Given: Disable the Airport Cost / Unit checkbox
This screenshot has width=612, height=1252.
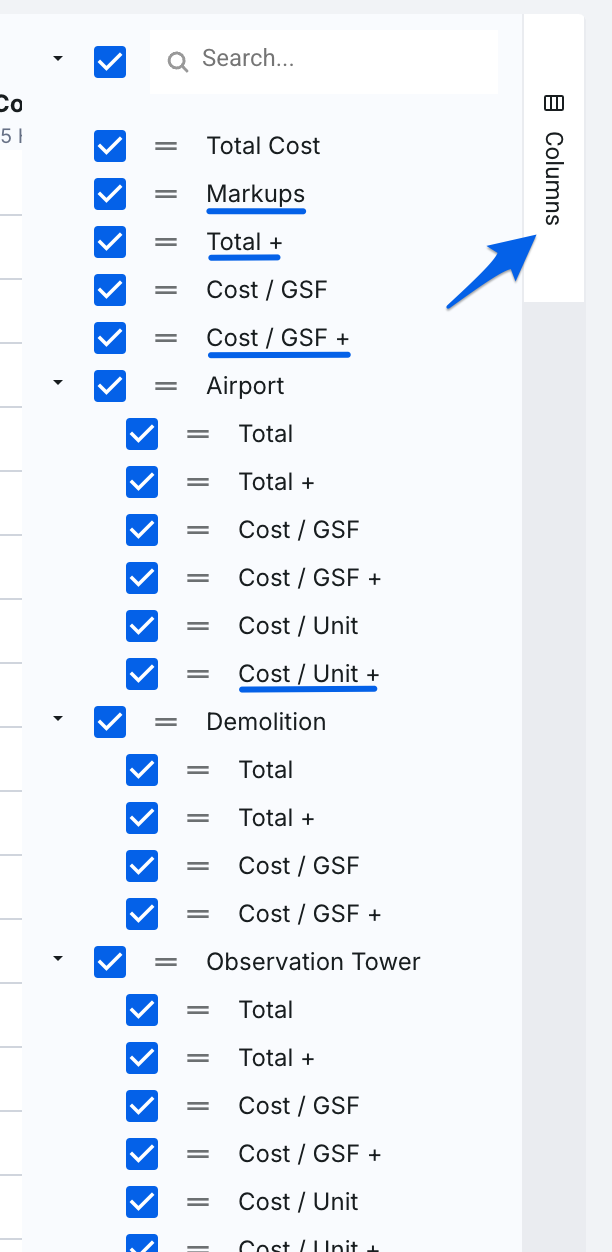Looking at the screenshot, I should pos(142,626).
